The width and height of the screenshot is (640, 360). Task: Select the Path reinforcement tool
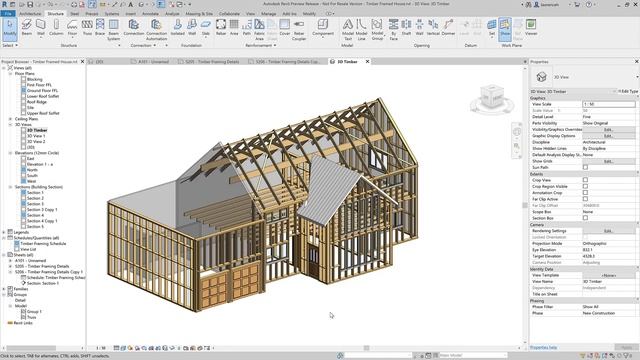(247, 27)
